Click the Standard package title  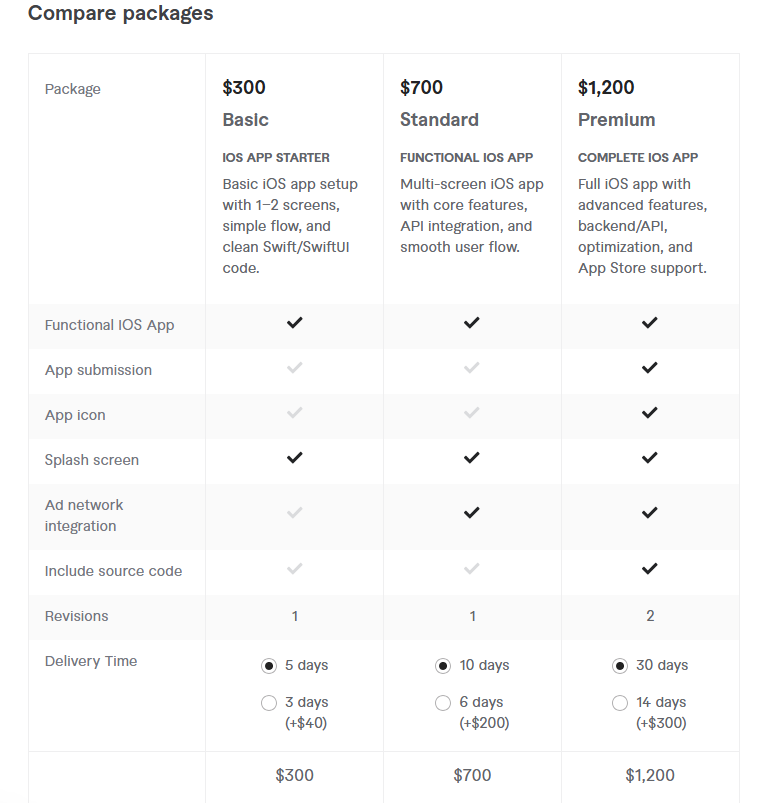click(x=439, y=120)
